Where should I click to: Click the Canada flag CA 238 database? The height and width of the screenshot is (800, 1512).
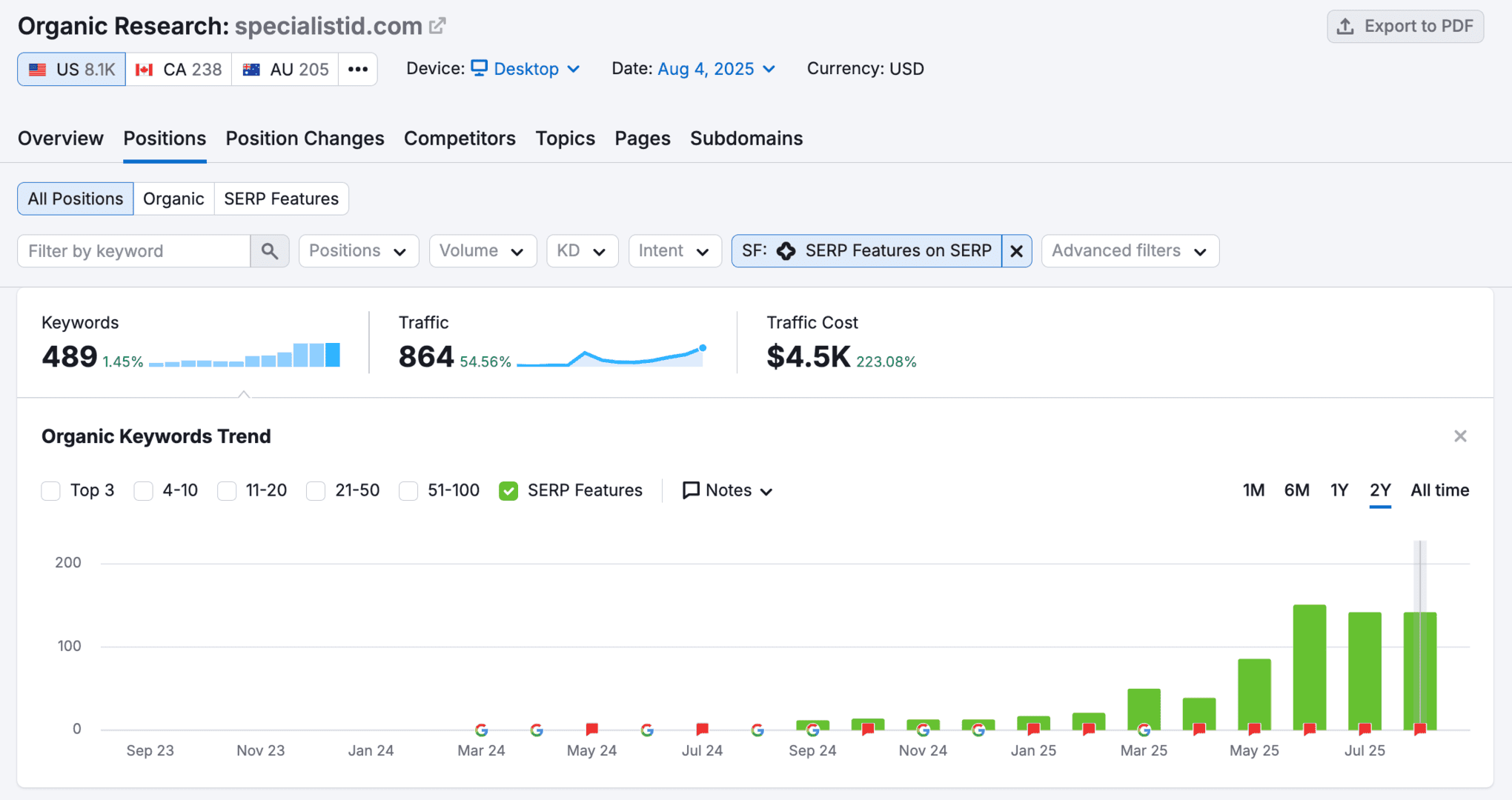(x=179, y=69)
